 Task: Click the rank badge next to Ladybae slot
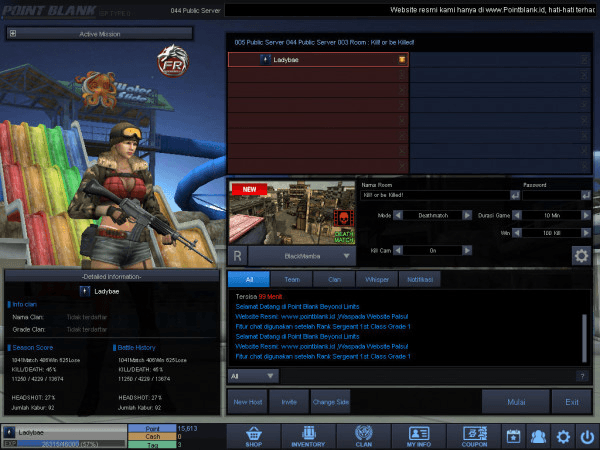click(x=265, y=60)
